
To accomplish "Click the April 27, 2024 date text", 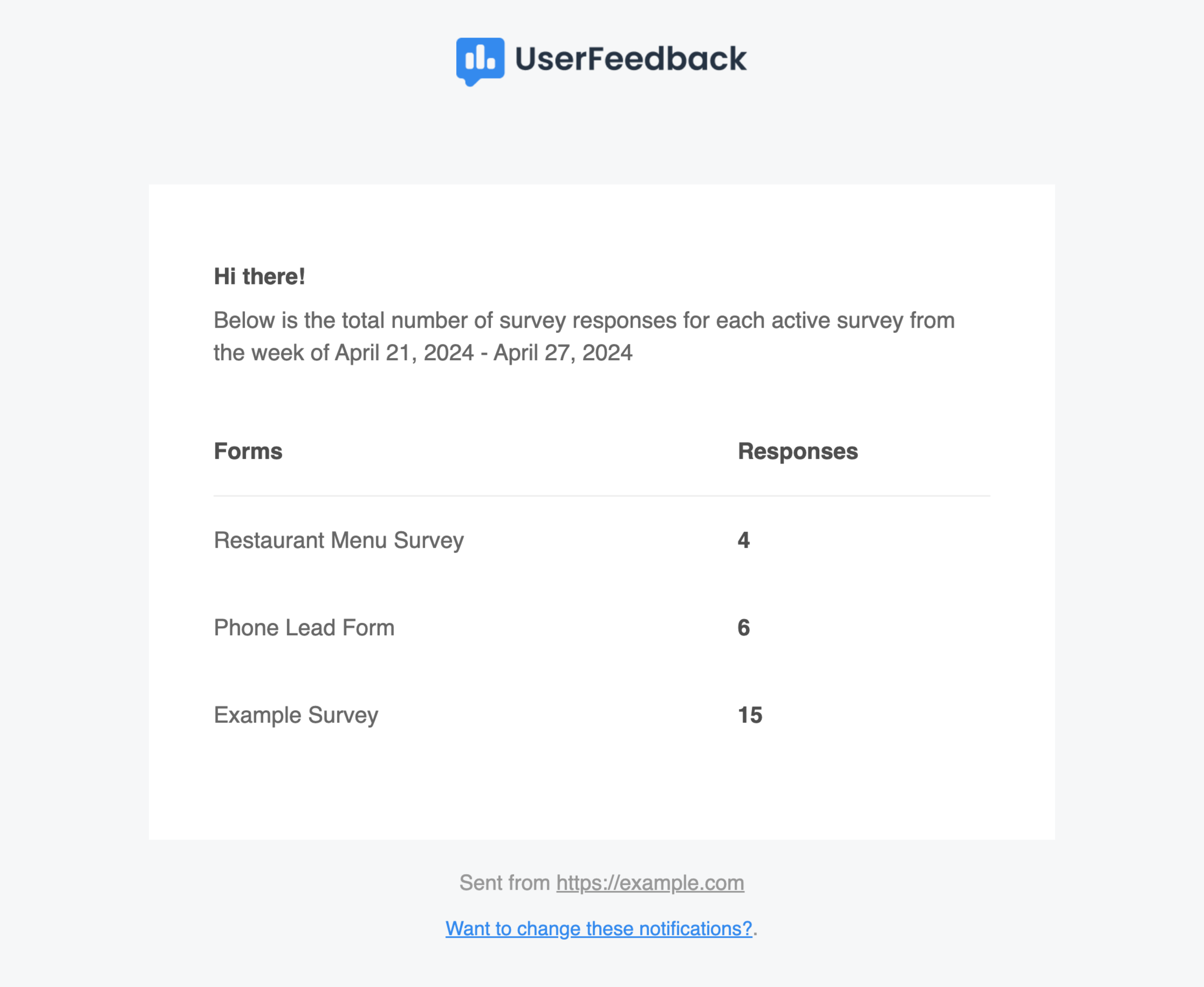I will pyautogui.click(x=563, y=353).
